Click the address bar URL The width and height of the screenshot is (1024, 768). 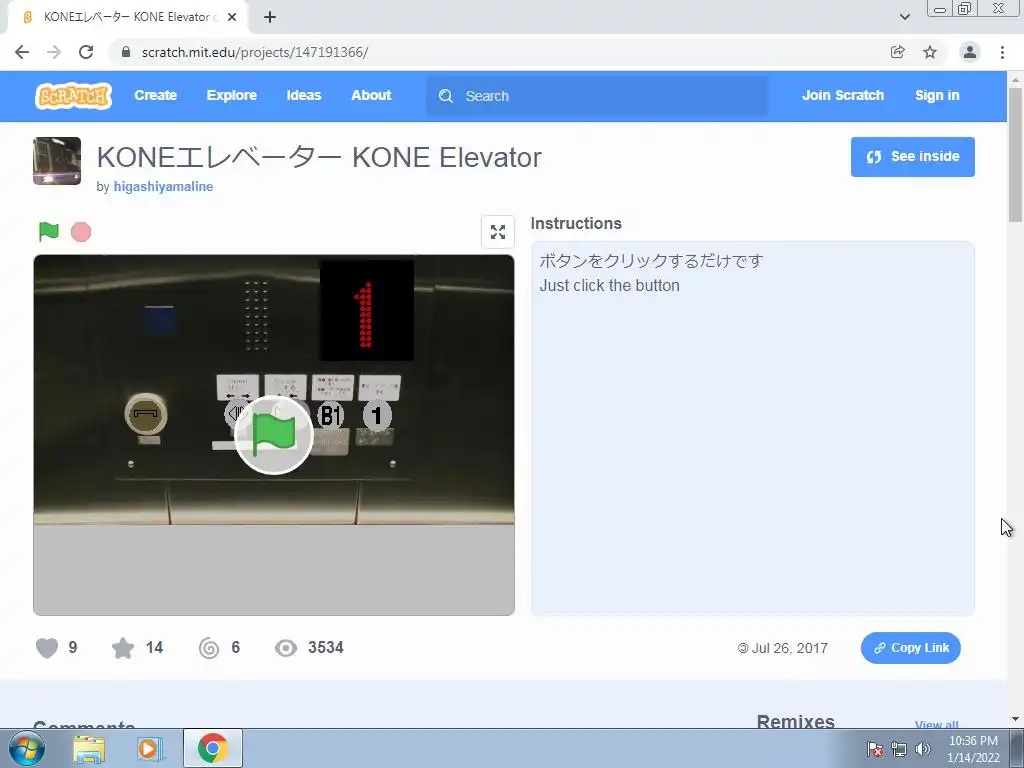click(255, 52)
